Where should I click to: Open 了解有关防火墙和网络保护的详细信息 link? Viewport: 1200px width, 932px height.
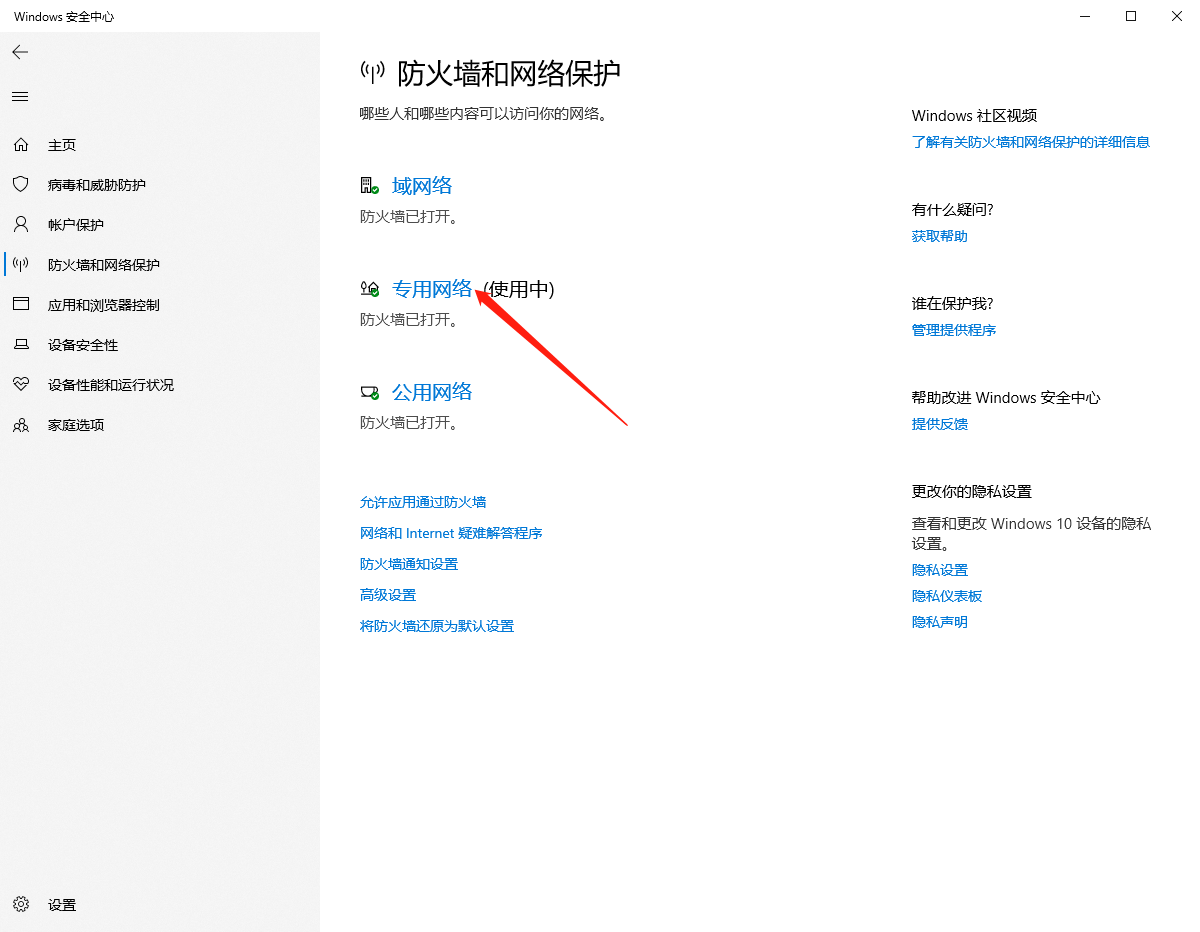click(x=1031, y=142)
